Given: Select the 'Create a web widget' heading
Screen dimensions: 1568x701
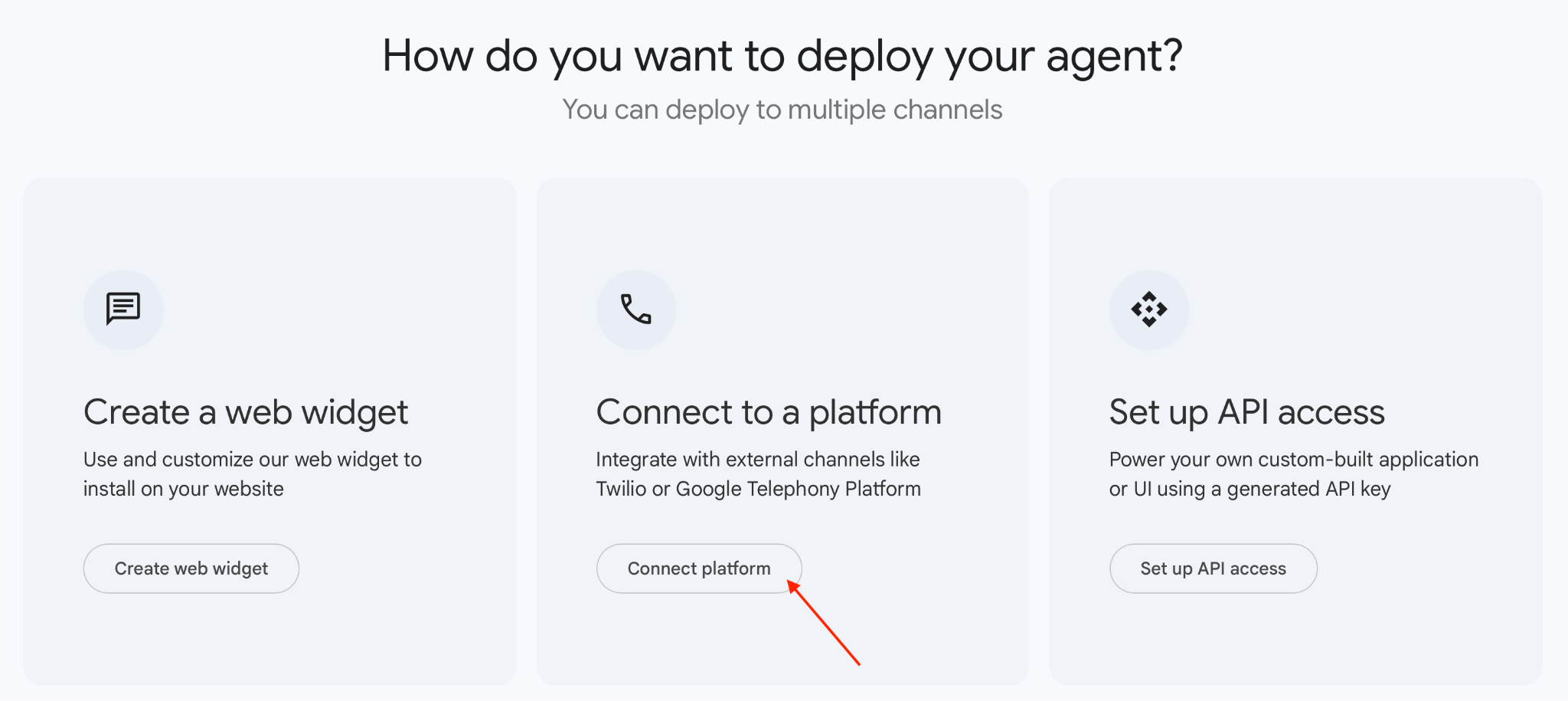Looking at the screenshot, I should tap(246, 412).
